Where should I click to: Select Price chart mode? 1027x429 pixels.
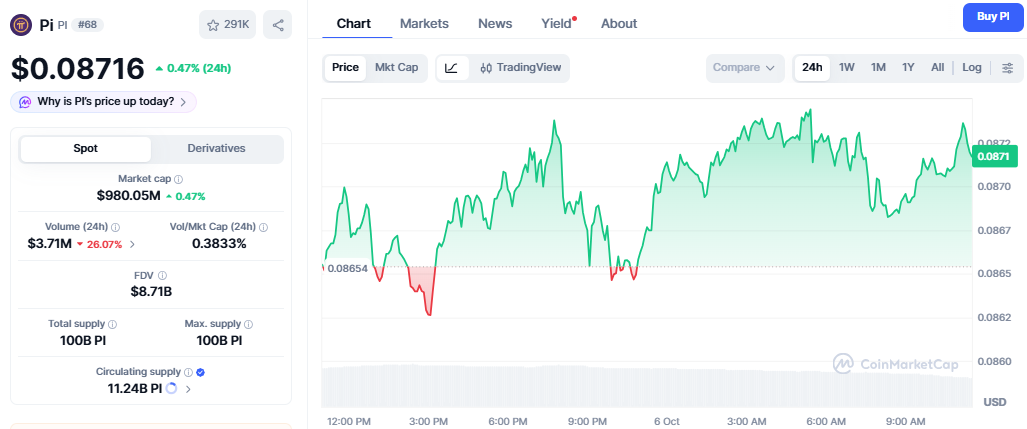345,67
